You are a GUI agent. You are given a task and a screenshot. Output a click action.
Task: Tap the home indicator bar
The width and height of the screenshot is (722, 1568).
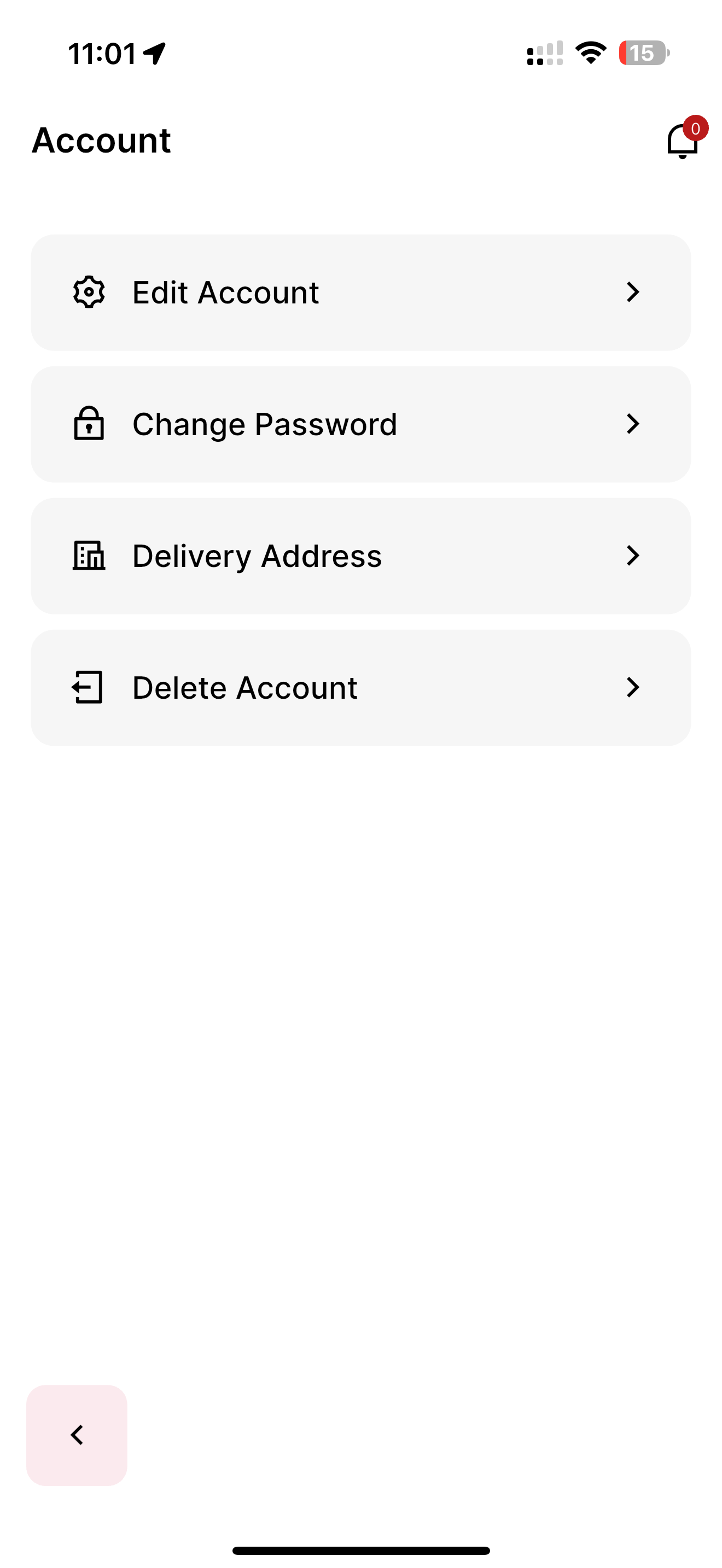(361, 1551)
